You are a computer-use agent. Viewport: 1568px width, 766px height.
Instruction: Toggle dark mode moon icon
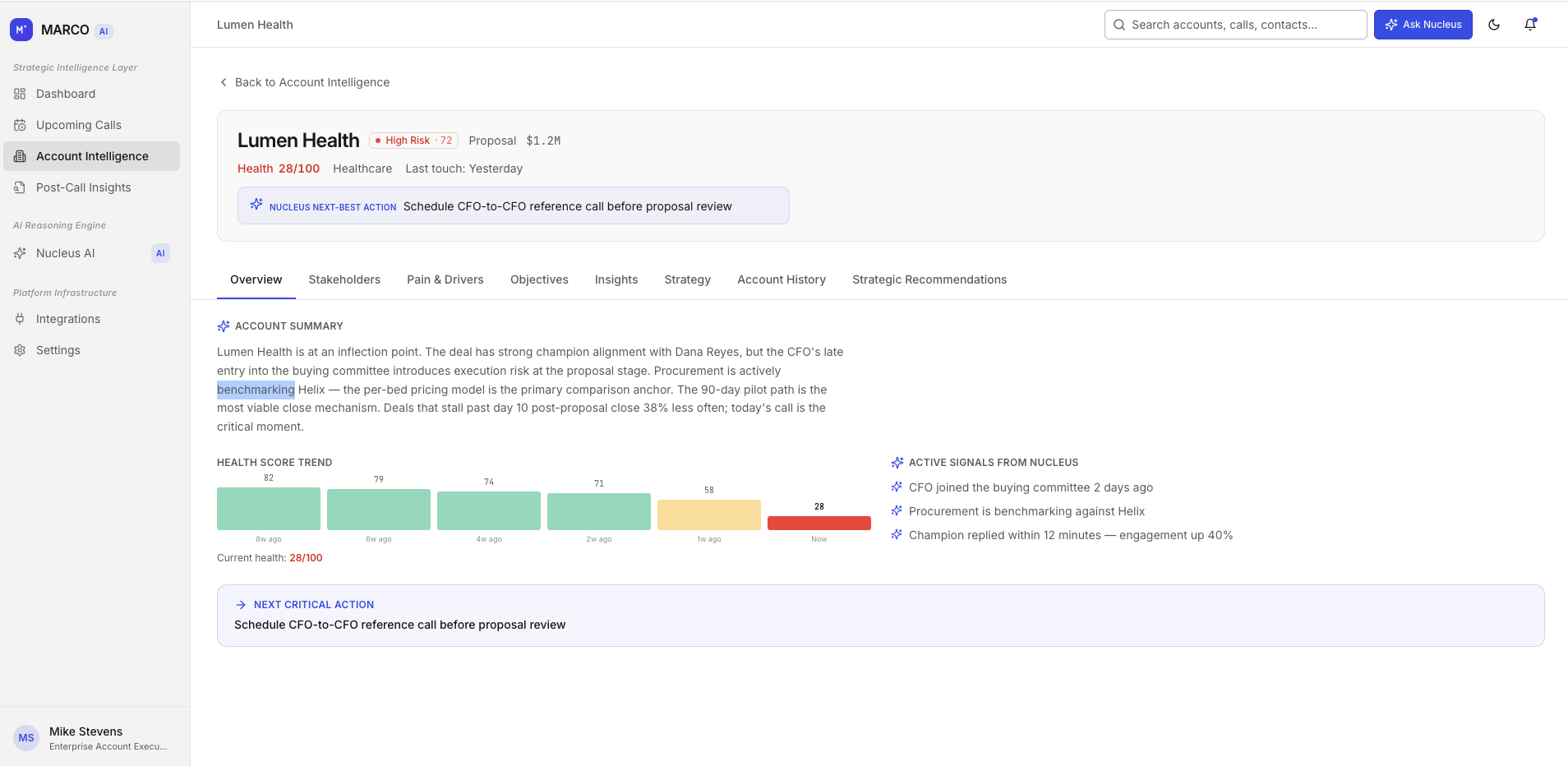(1494, 25)
